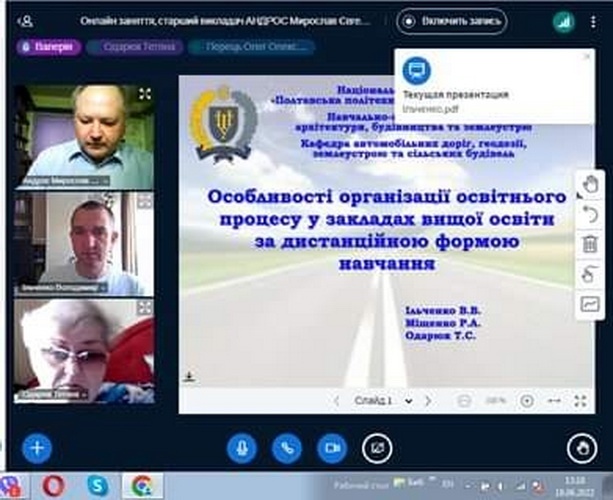The height and width of the screenshot is (500, 613).
Task: Open the Actions plus menu
Action: pos(36,447)
